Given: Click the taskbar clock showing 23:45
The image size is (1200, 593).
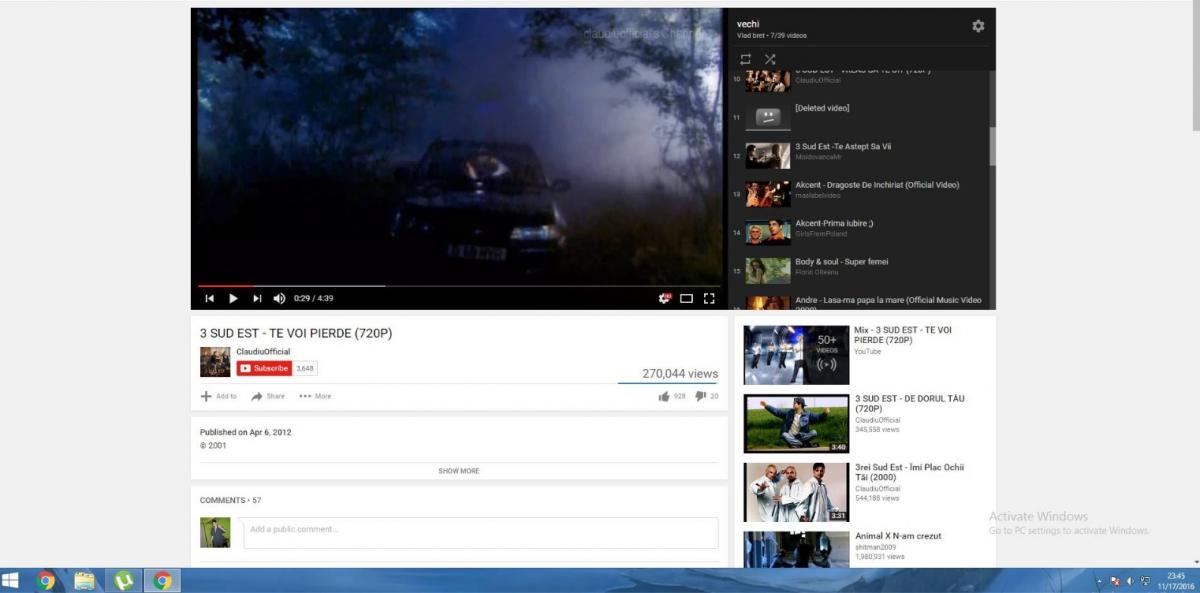Looking at the screenshot, I should click(1175, 580).
